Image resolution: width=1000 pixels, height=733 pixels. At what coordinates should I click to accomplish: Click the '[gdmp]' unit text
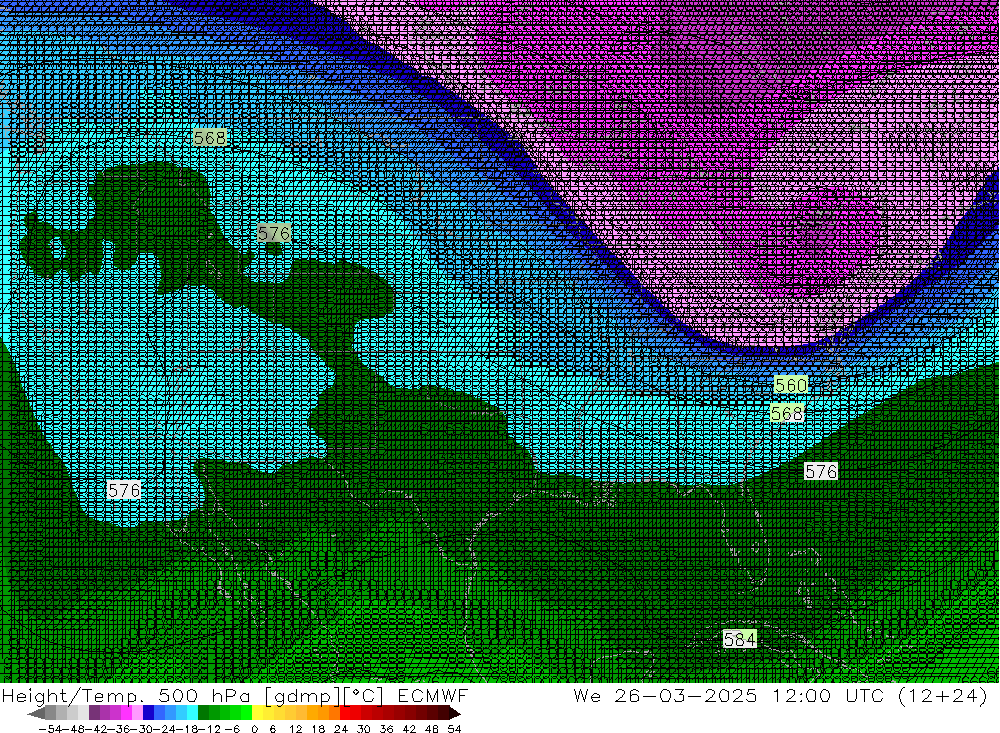302,695
